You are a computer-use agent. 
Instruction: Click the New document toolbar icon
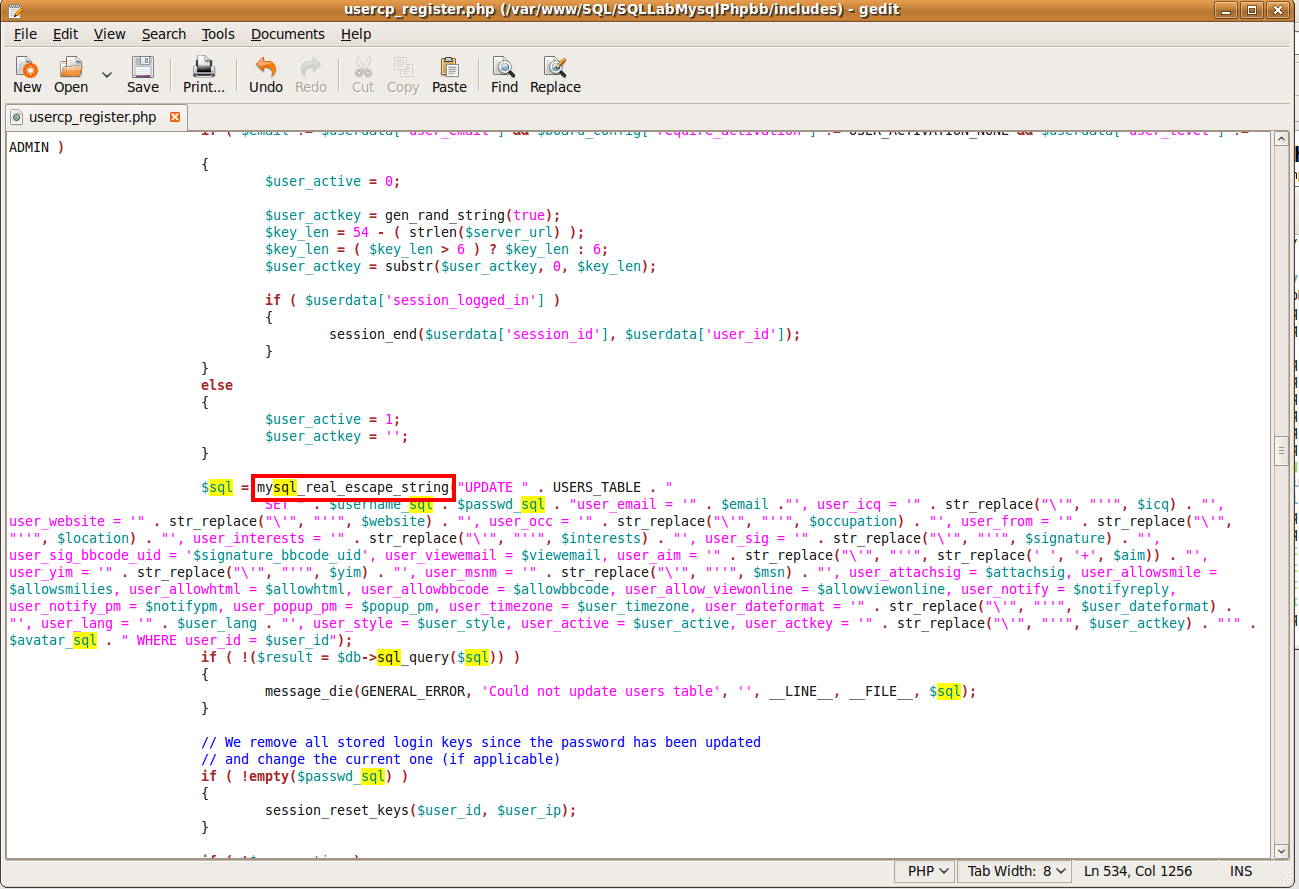pyautogui.click(x=27, y=75)
